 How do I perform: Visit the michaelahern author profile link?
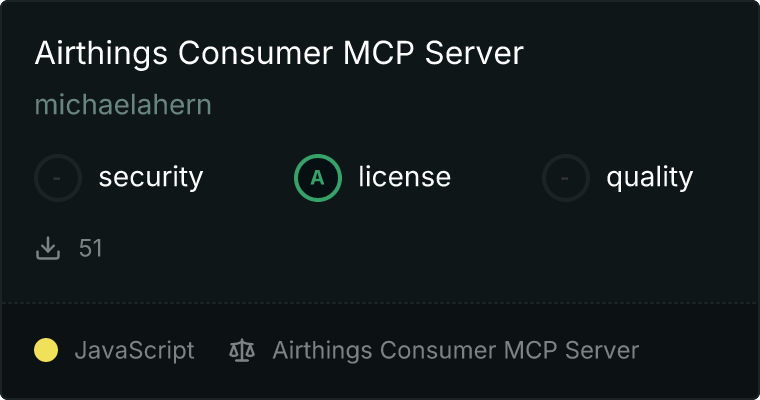(x=123, y=105)
